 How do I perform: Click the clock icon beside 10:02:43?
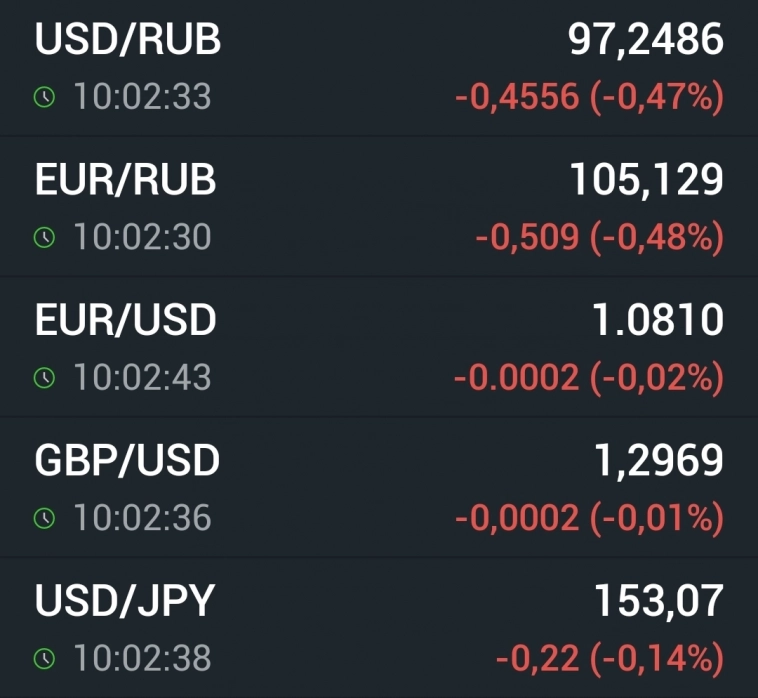pyautogui.click(x=43, y=377)
